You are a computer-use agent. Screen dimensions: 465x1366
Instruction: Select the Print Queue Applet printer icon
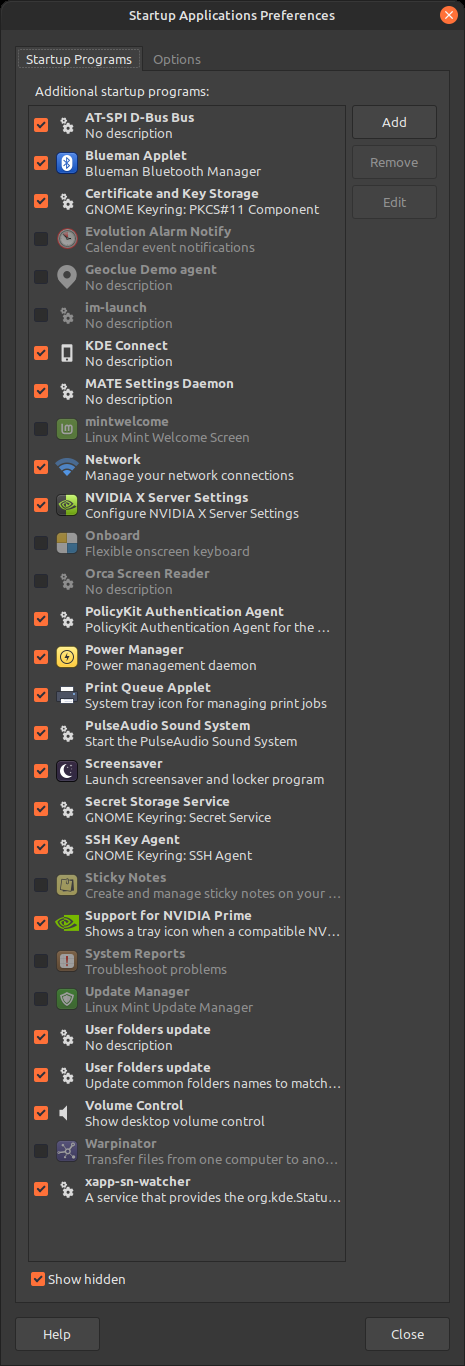pos(67,695)
